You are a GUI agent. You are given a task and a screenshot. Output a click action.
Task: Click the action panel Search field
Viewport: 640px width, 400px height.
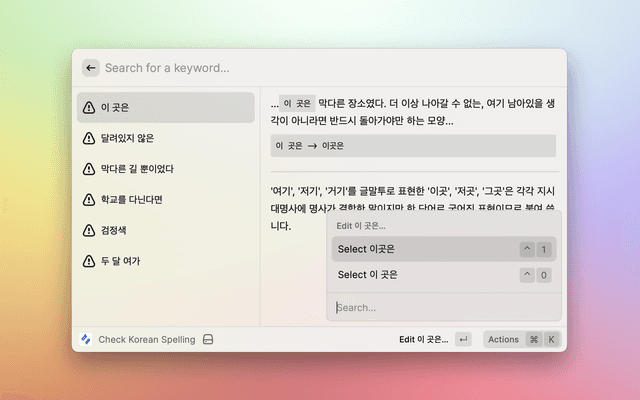point(440,308)
